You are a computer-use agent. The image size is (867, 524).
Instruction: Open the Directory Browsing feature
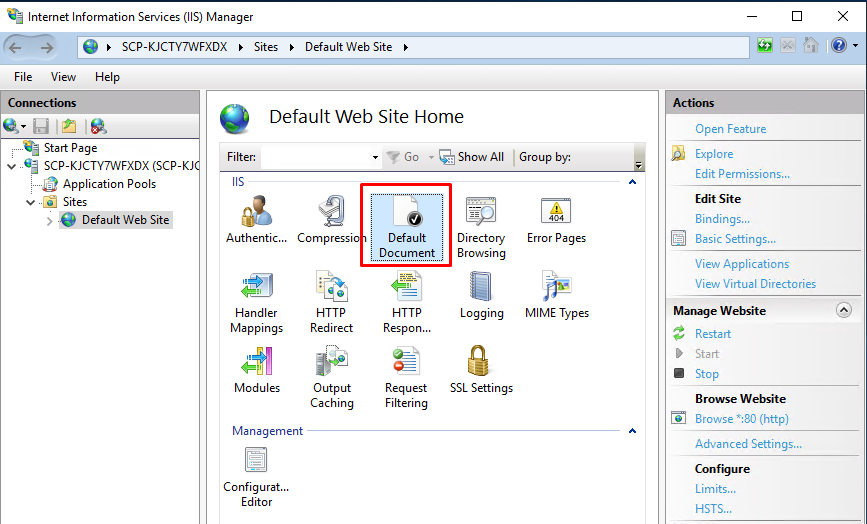481,227
